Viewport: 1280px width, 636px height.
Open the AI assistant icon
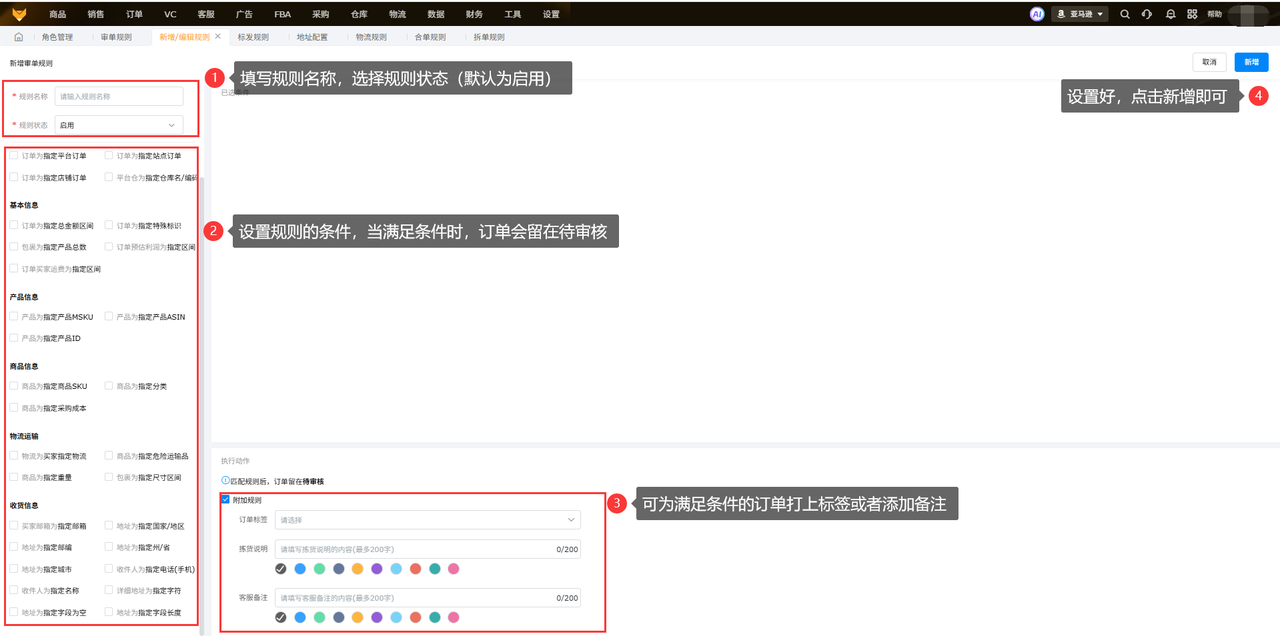coord(1037,14)
